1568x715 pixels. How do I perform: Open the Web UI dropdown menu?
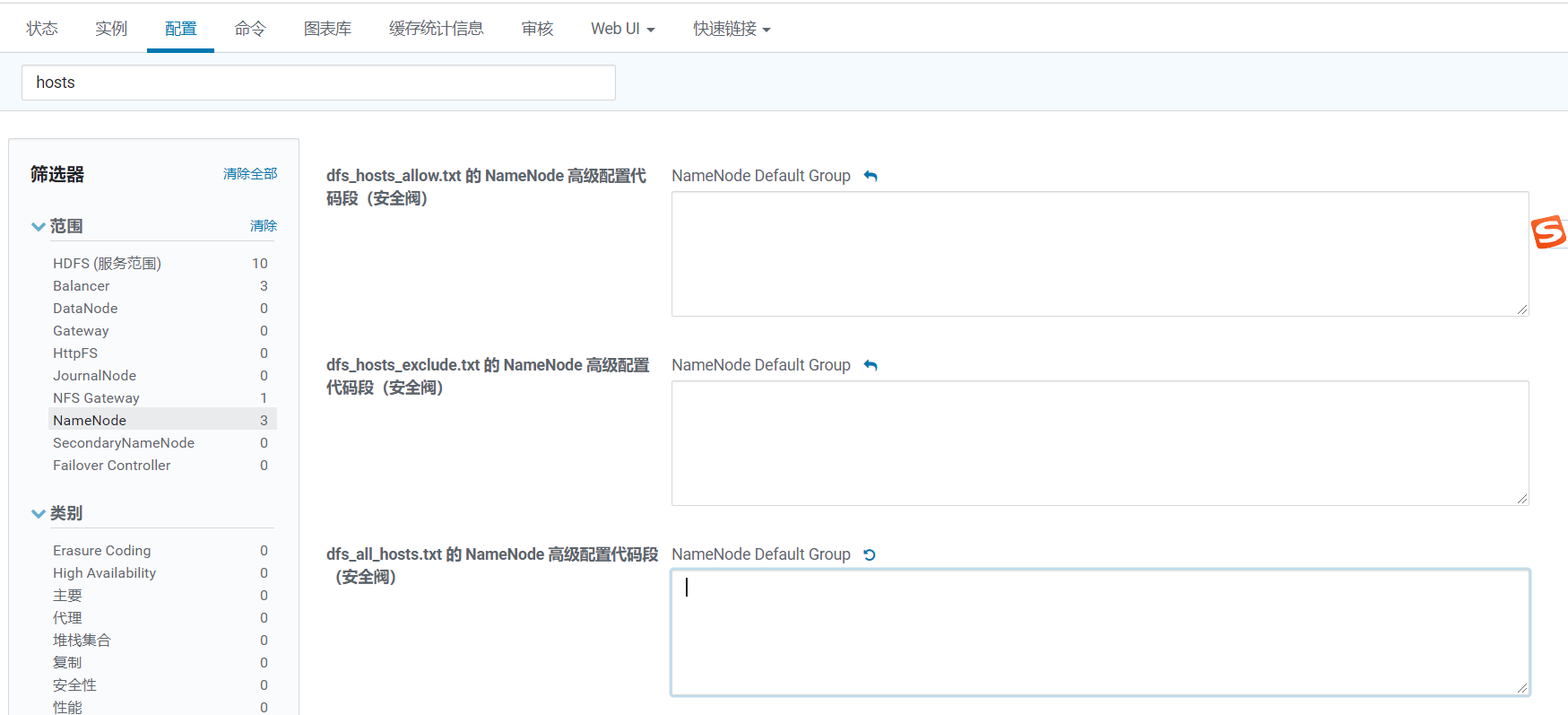[x=622, y=29]
